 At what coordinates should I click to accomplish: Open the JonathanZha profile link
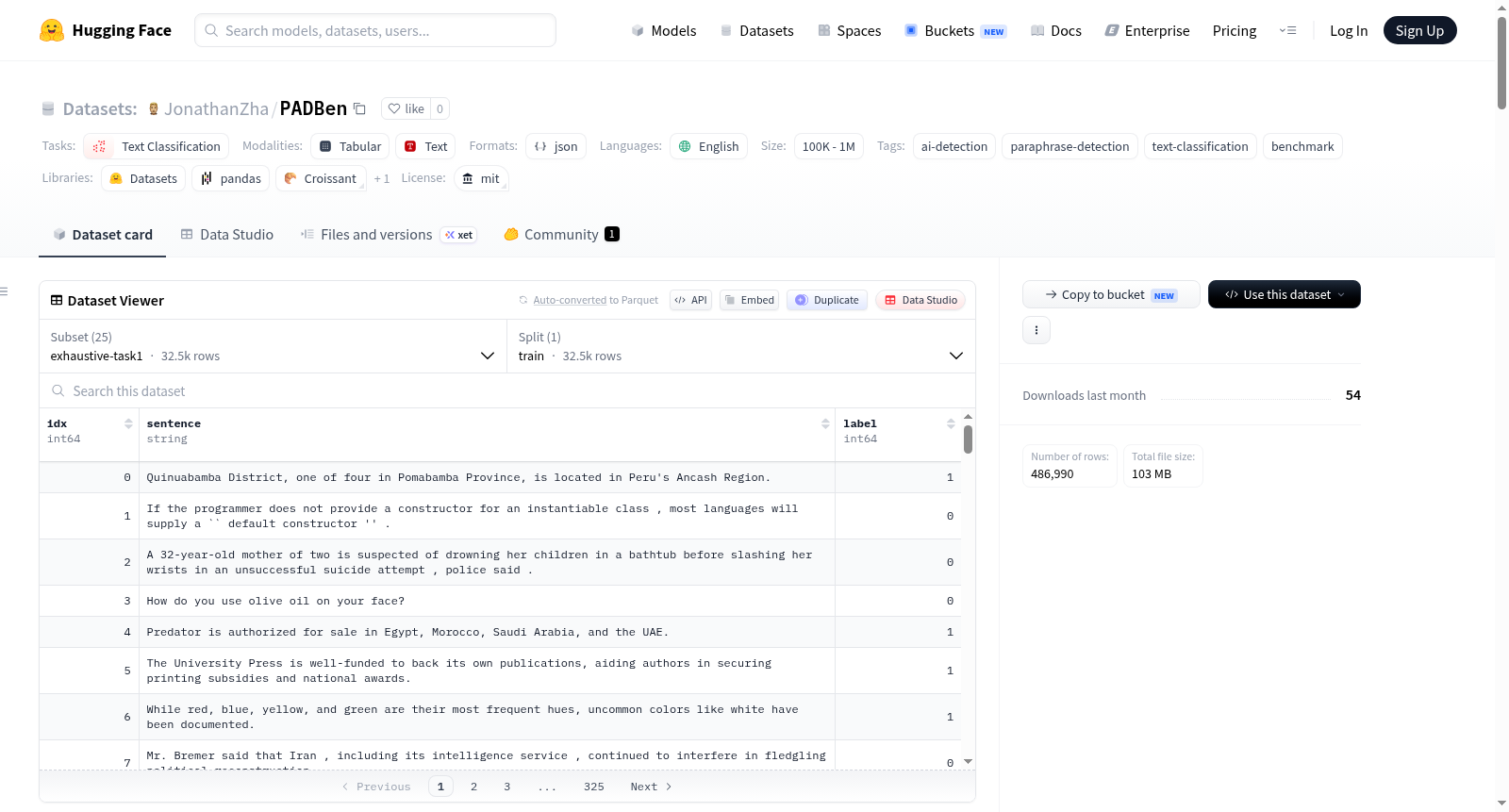216,108
